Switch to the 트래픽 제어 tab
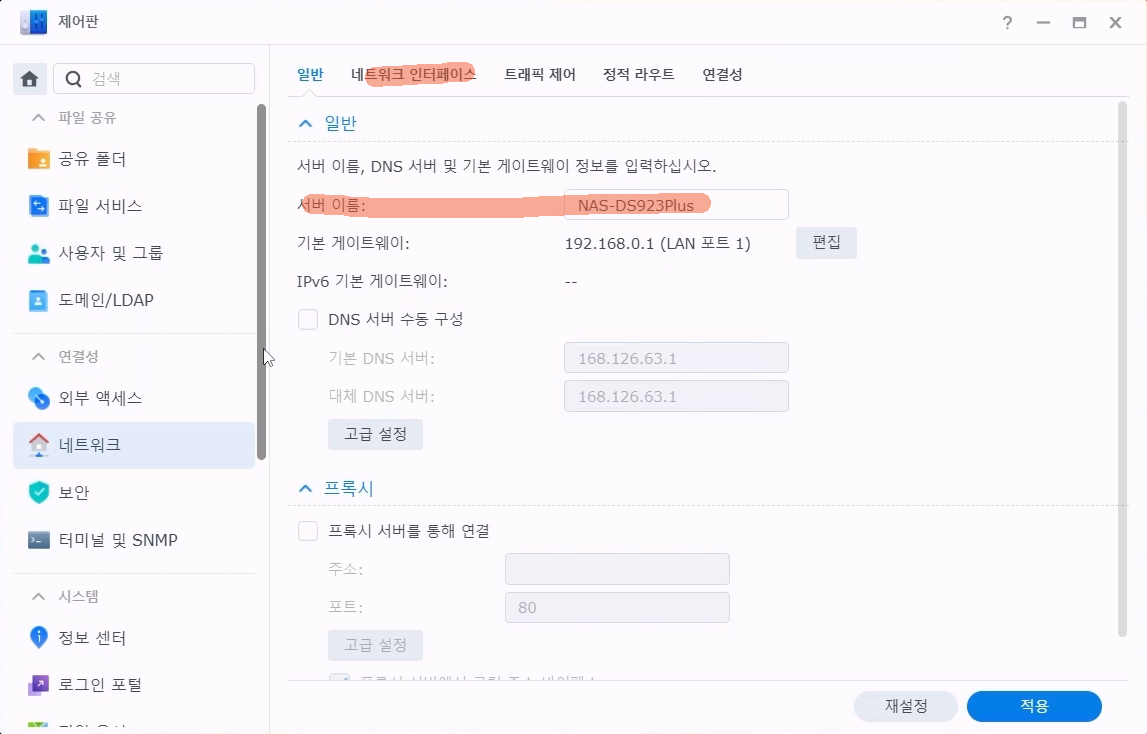 coord(539,75)
